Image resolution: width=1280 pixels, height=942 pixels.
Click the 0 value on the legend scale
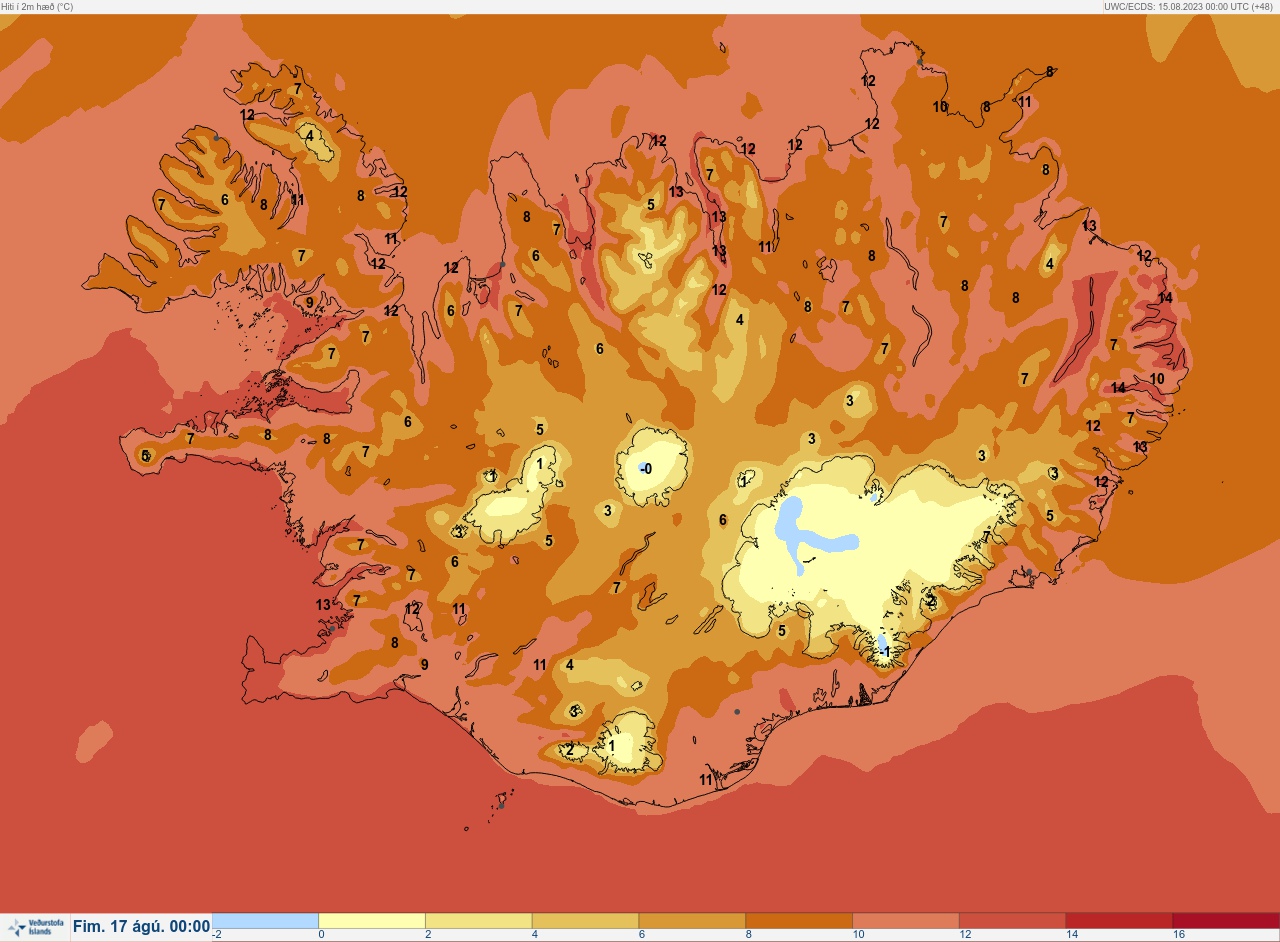click(321, 935)
